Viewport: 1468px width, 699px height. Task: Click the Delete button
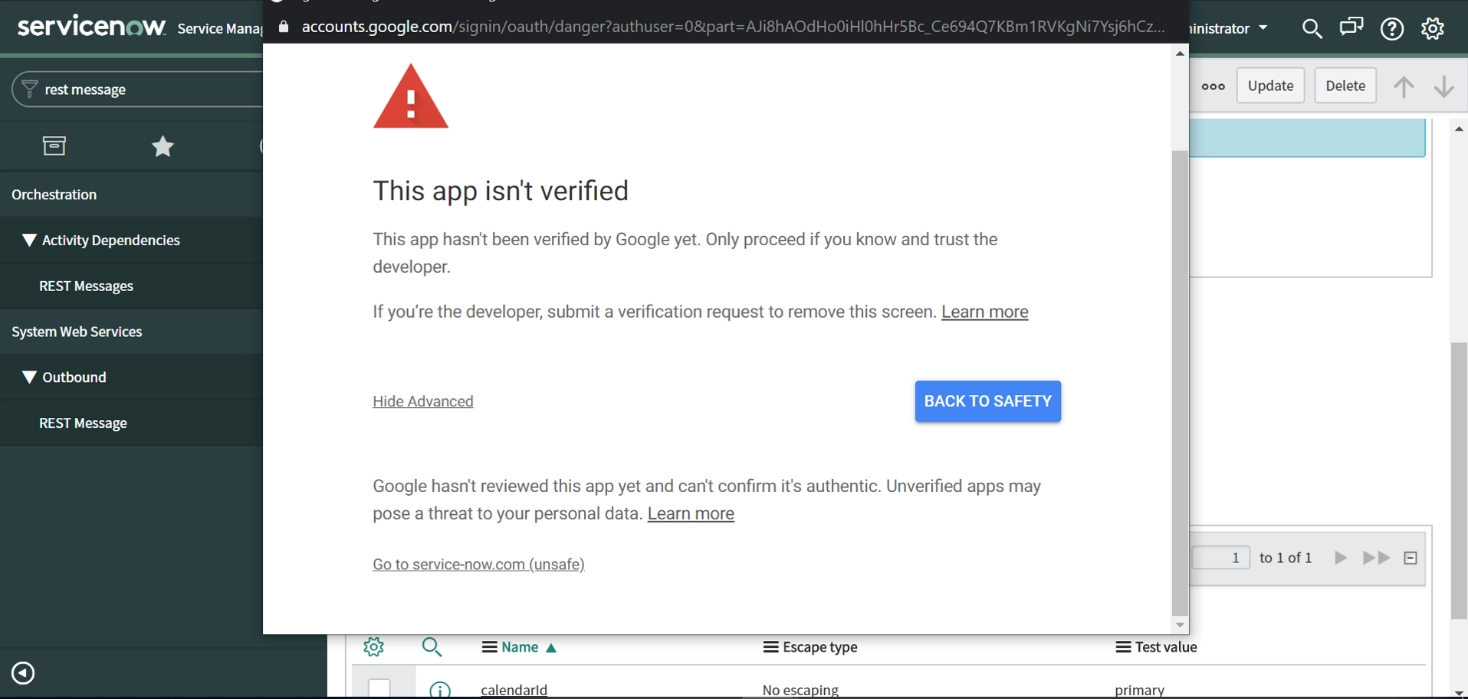pos(1346,86)
